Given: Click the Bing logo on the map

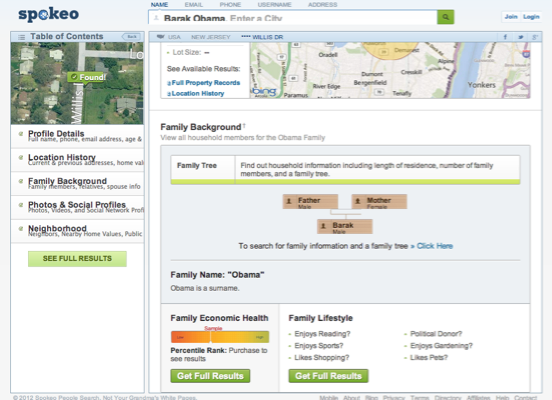Looking at the screenshot, I should pos(264,91).
